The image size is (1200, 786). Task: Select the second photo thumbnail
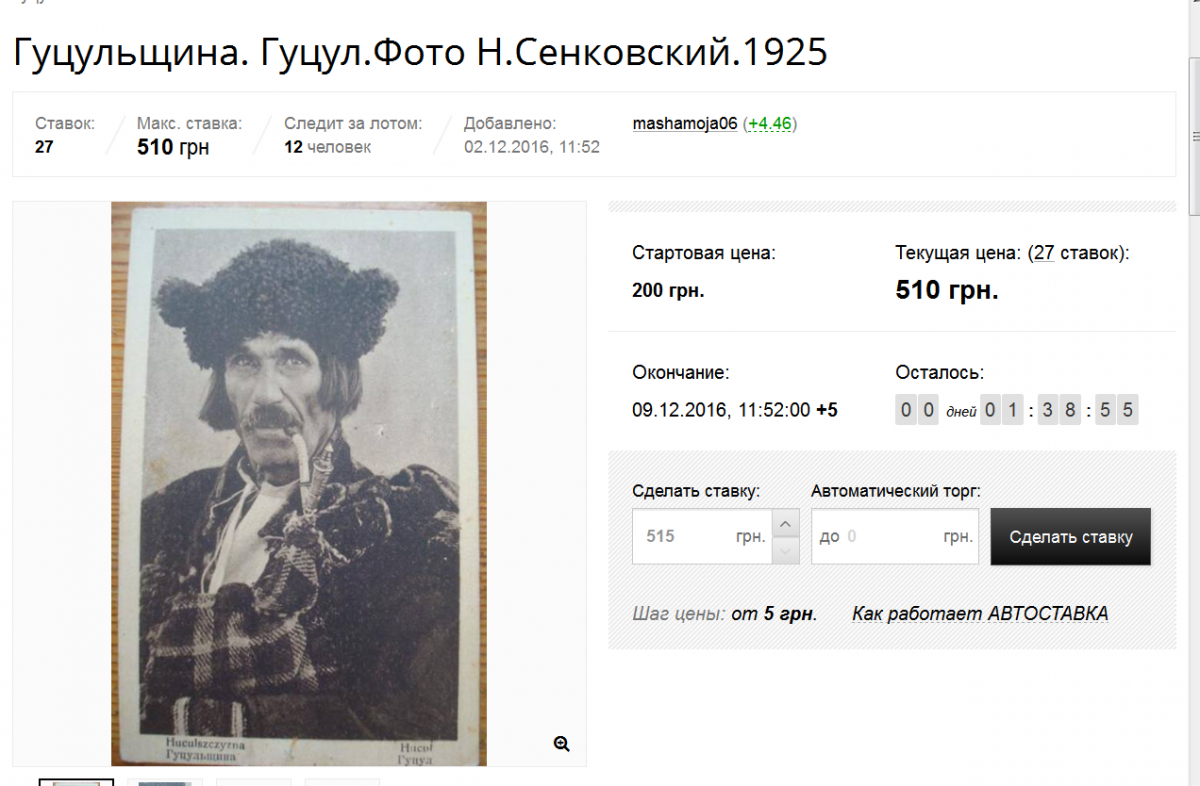pos(165,782)
